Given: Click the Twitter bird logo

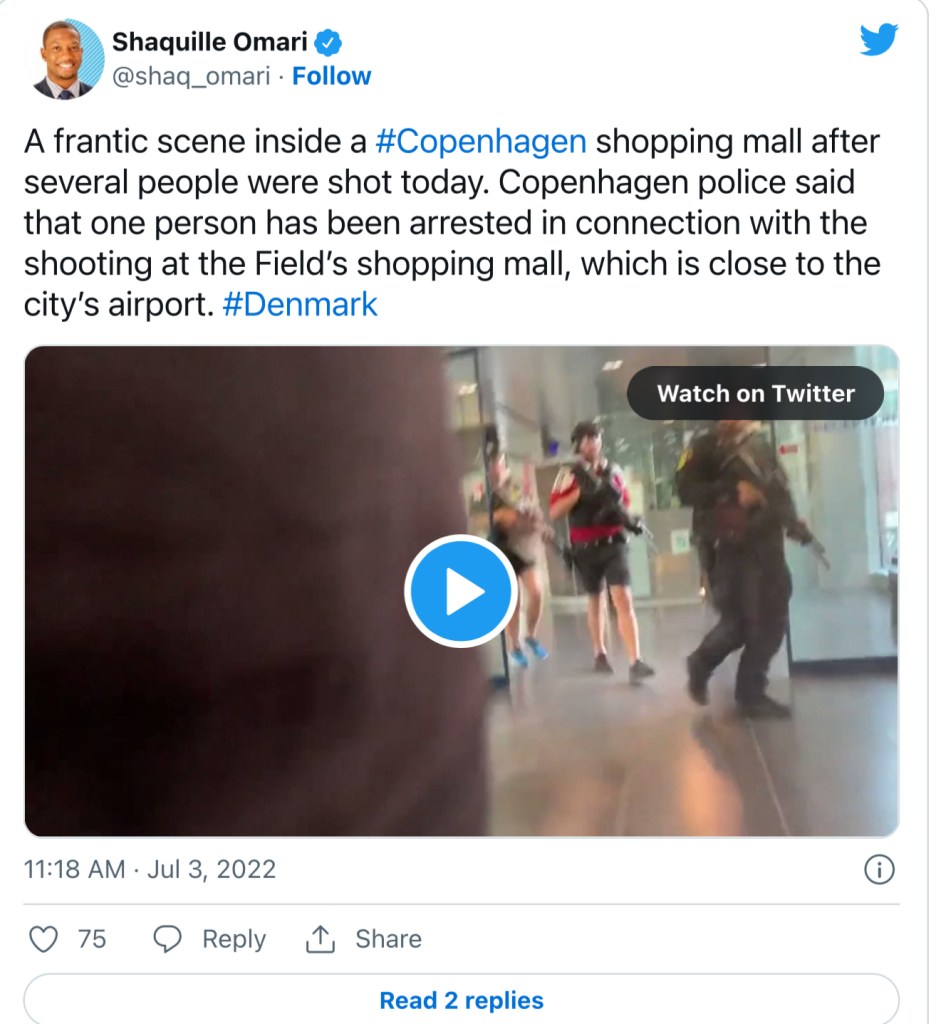Looking at the screenshot, I should pos(879,39).
